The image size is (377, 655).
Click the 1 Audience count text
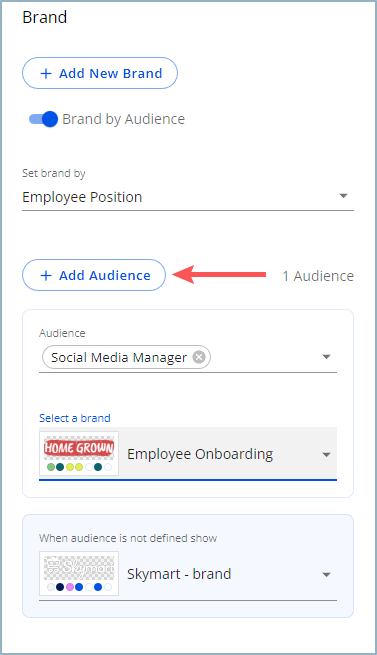pyautogui.click(x=318, y=276)
